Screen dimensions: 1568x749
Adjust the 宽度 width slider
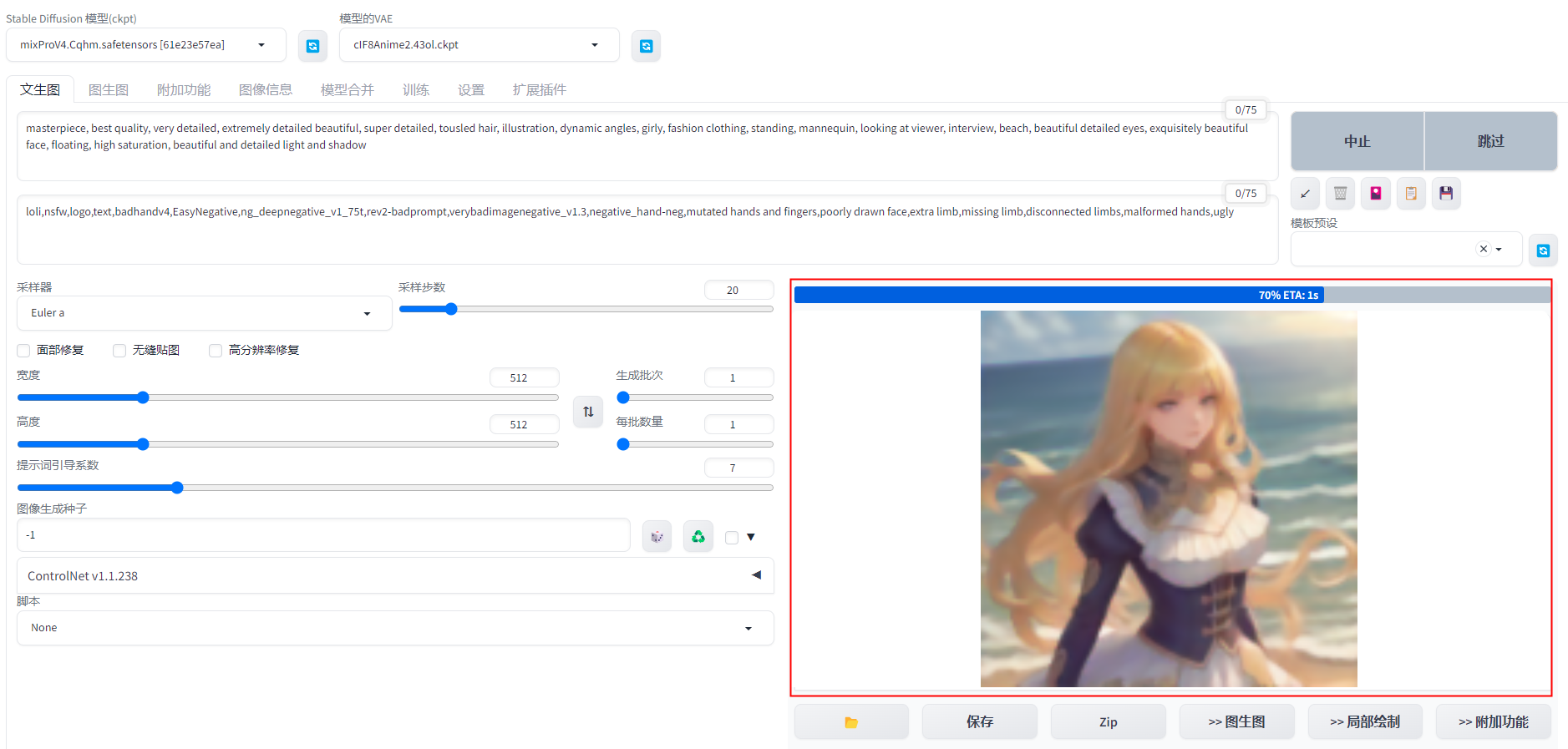288,397
